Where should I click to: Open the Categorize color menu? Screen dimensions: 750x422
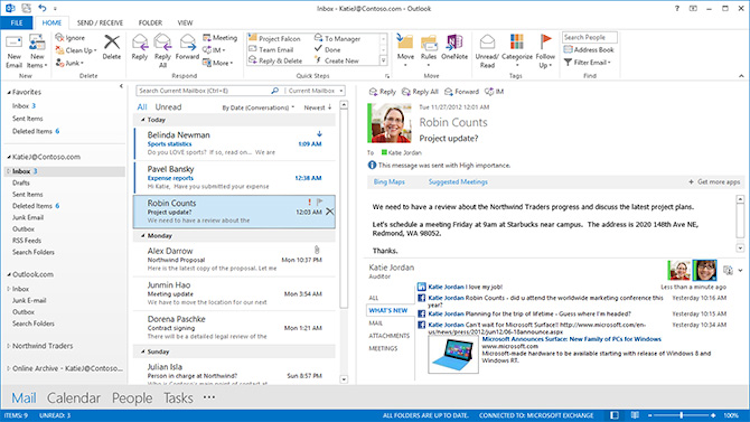517,50
